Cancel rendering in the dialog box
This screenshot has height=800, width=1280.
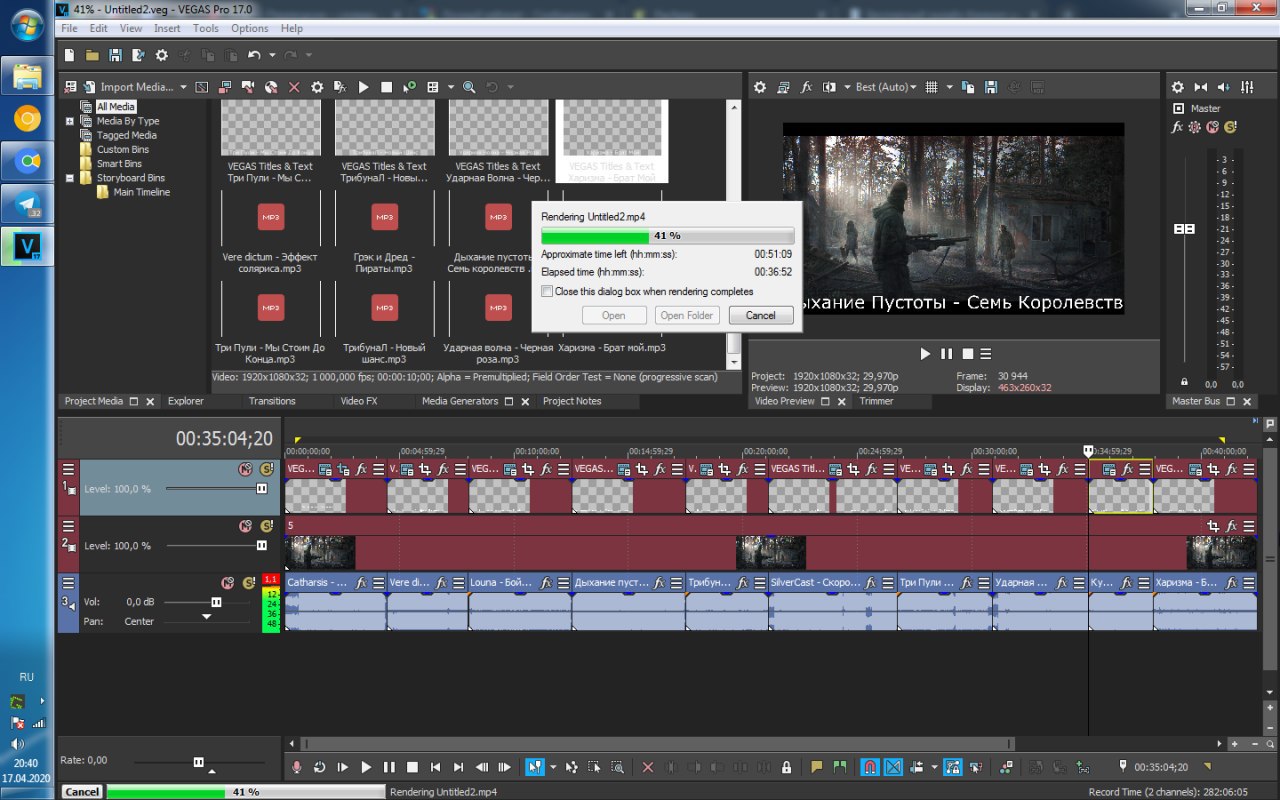[761, 315]
